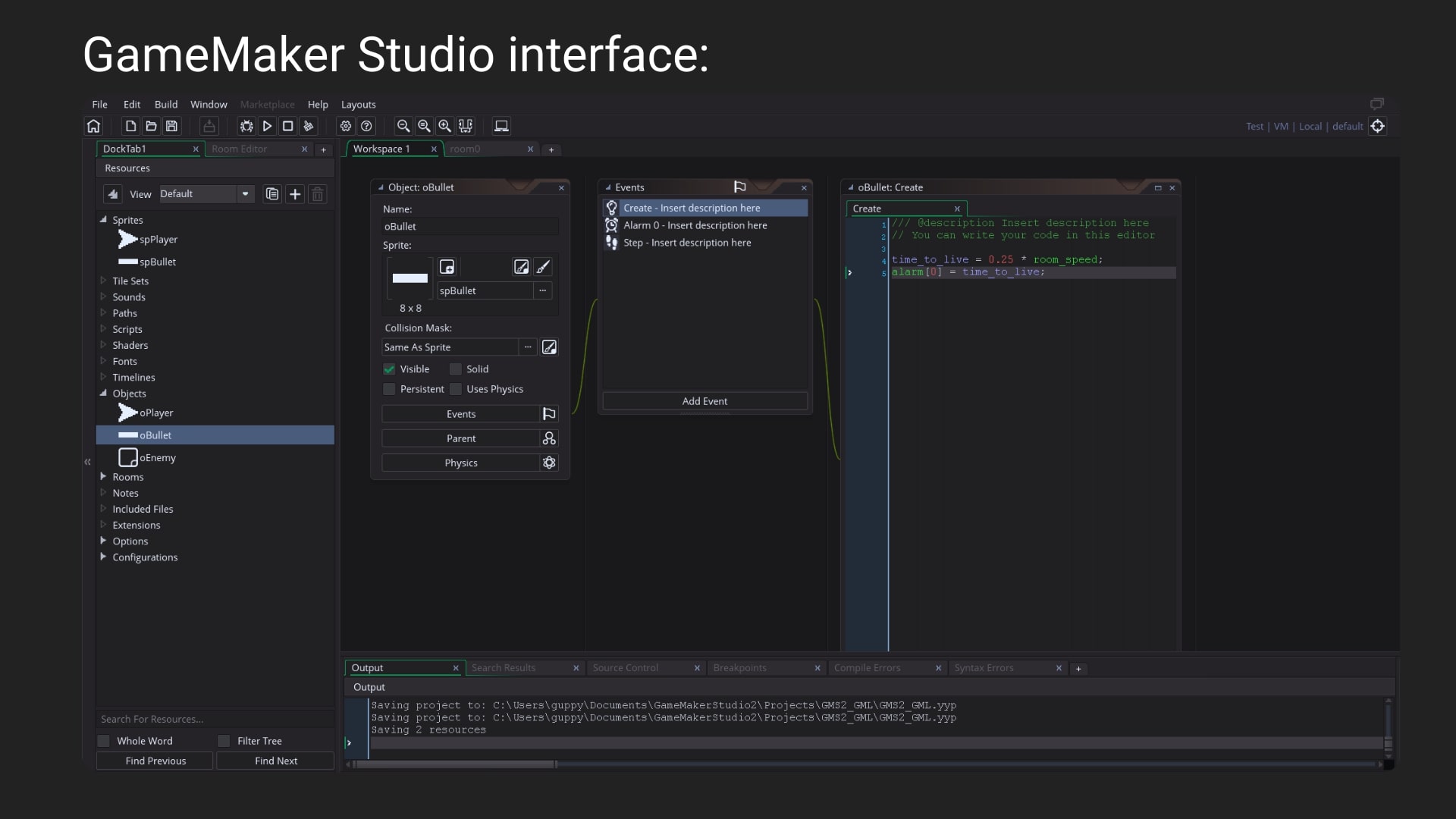
Task: Collapse the Objects folder
Action: pos(103,393)
